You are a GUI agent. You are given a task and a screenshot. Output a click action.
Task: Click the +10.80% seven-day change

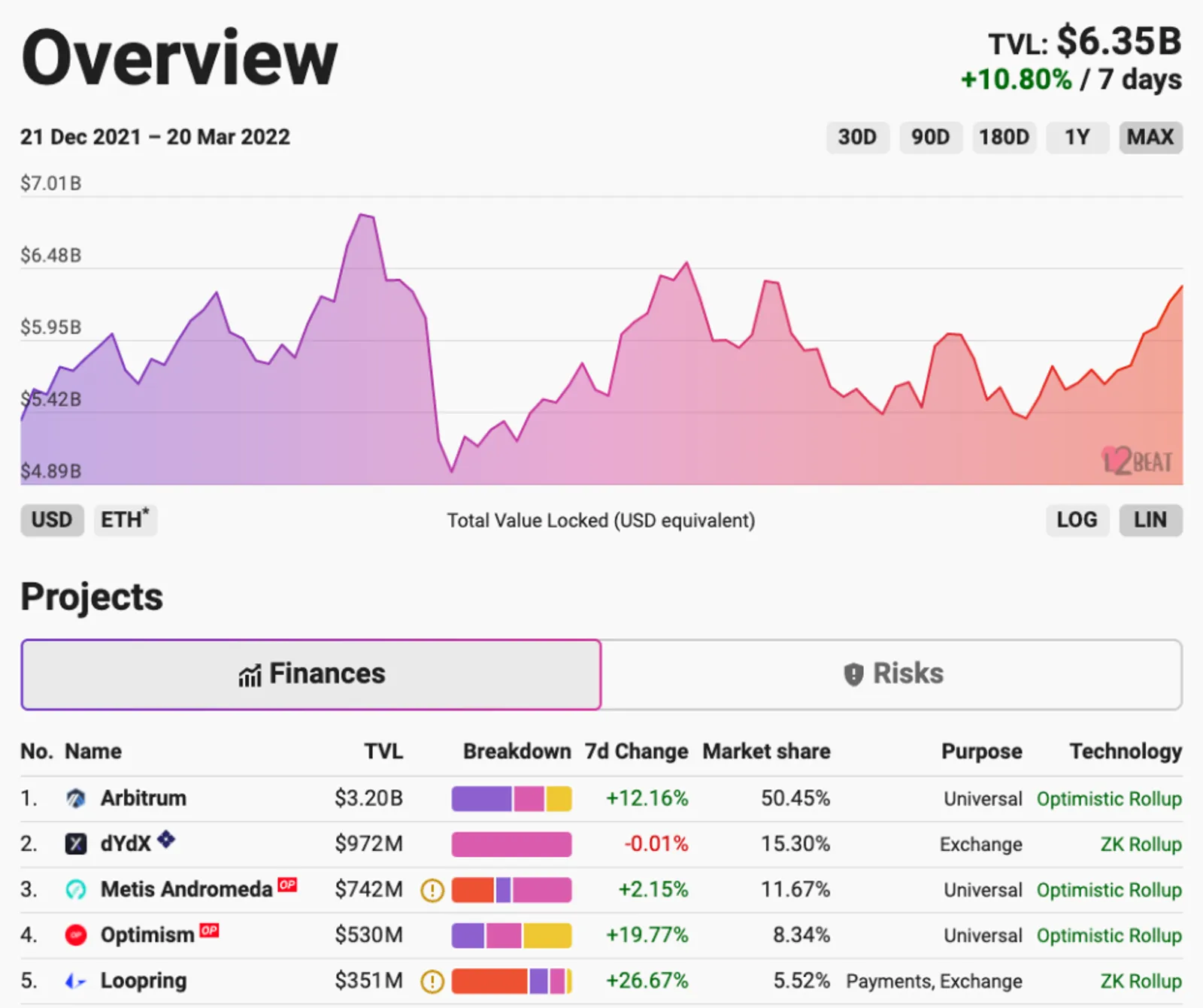point(1017,80)
